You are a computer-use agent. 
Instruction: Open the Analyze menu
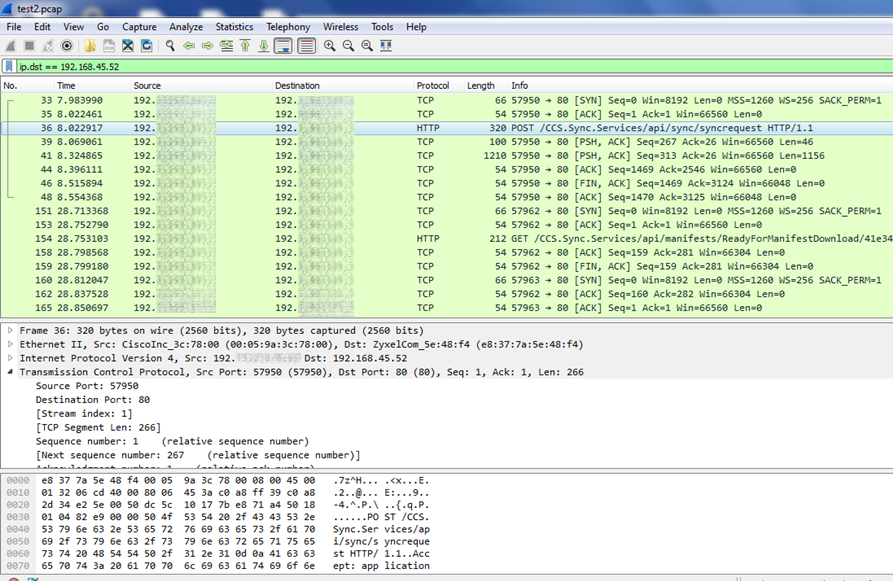(186, 27)
